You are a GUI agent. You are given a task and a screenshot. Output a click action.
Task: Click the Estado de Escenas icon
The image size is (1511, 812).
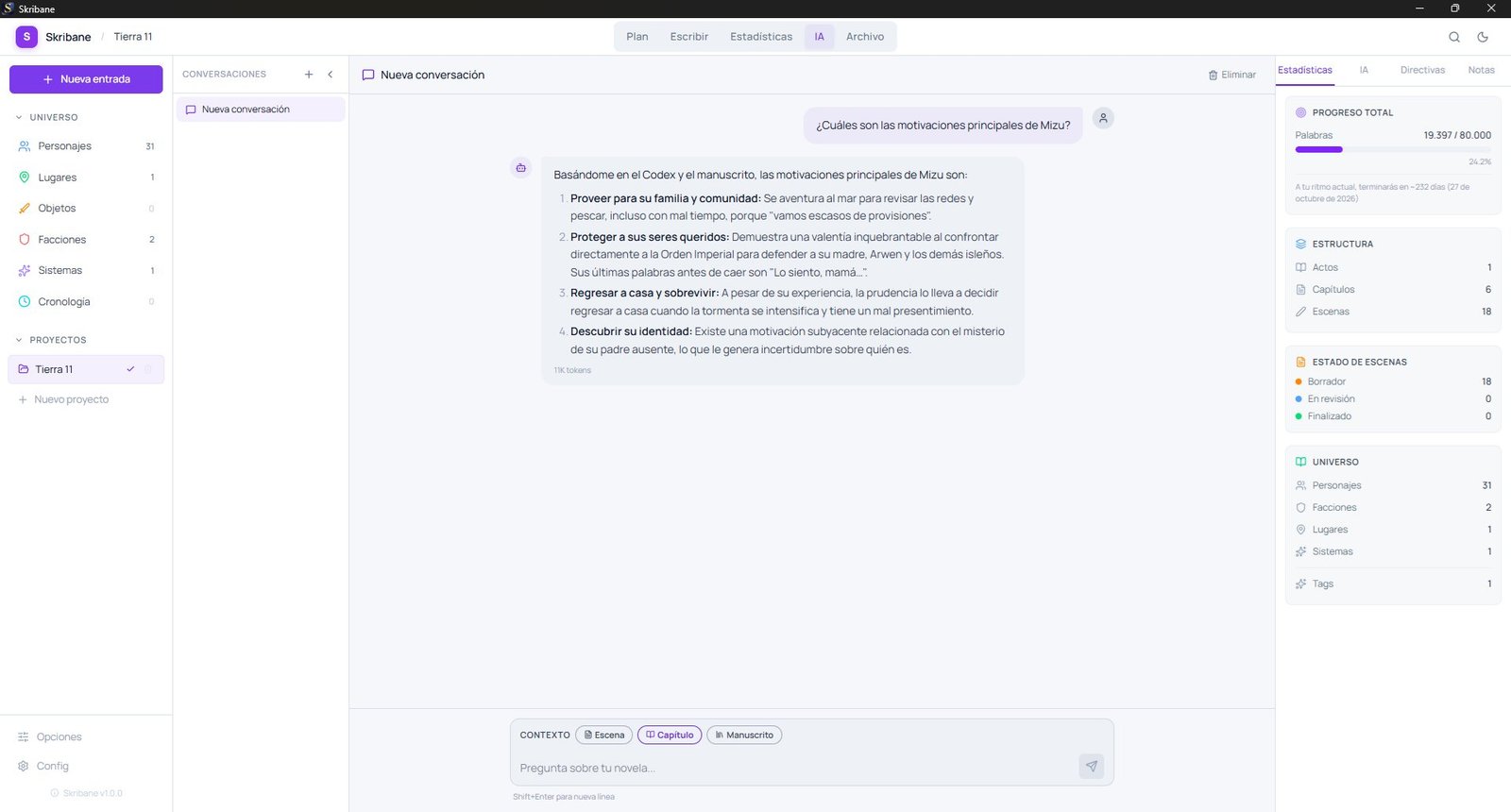[x=1301, y=362]
